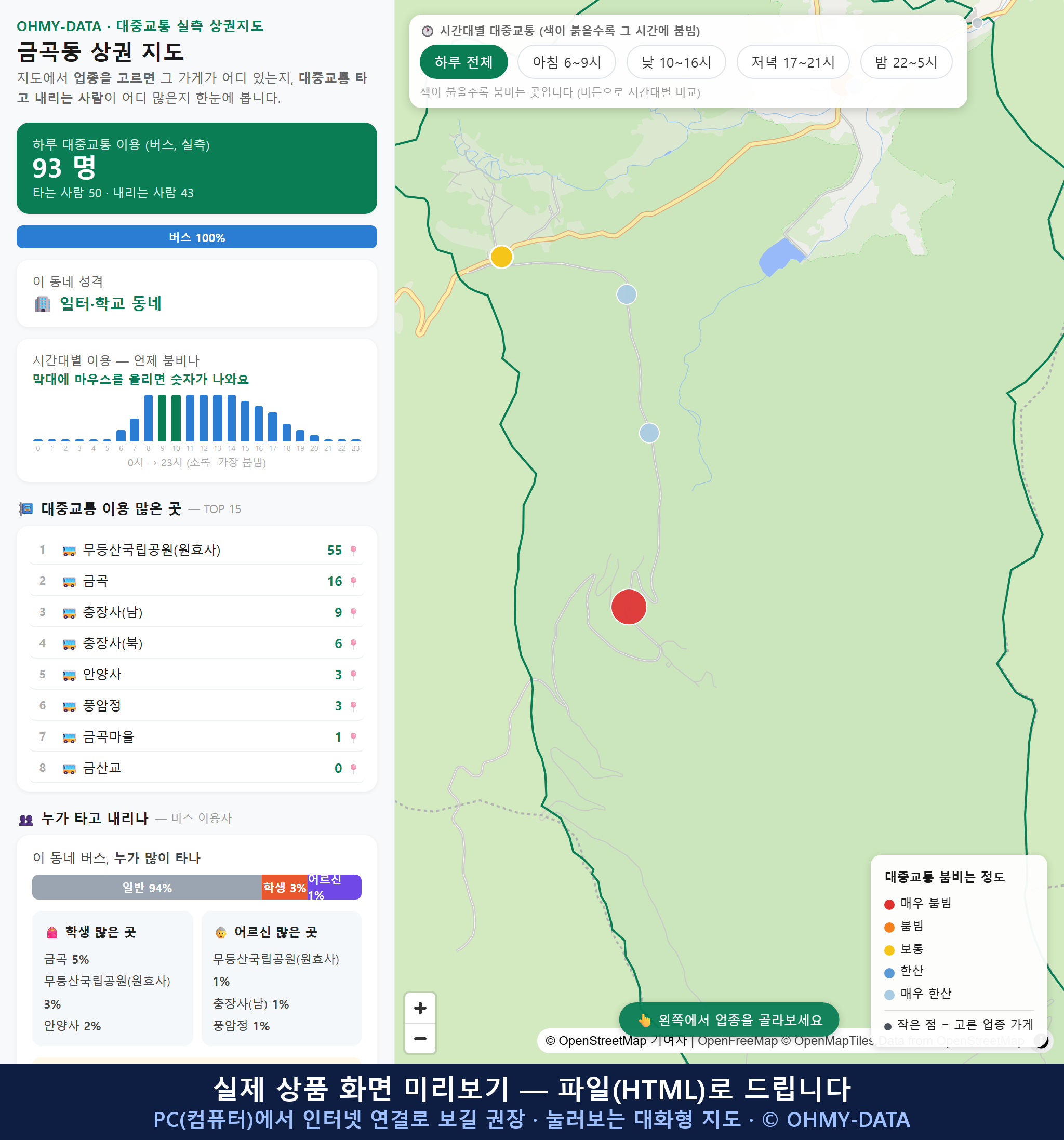The image size is (1064, 1140).
Task: Click the bus icon next to 금곡
Action: [69, 582]
